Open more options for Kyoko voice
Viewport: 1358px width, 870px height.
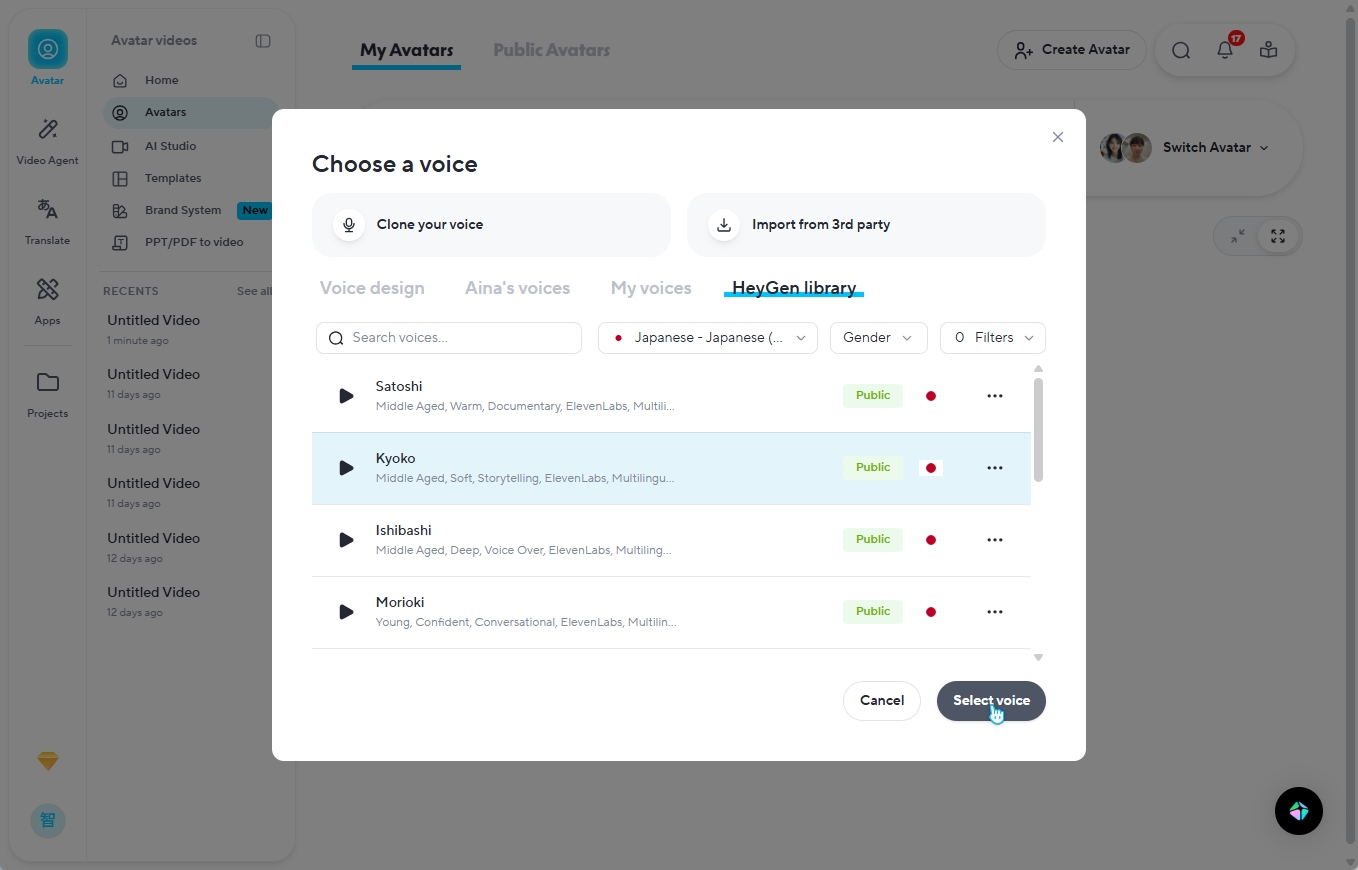[994, 468]
